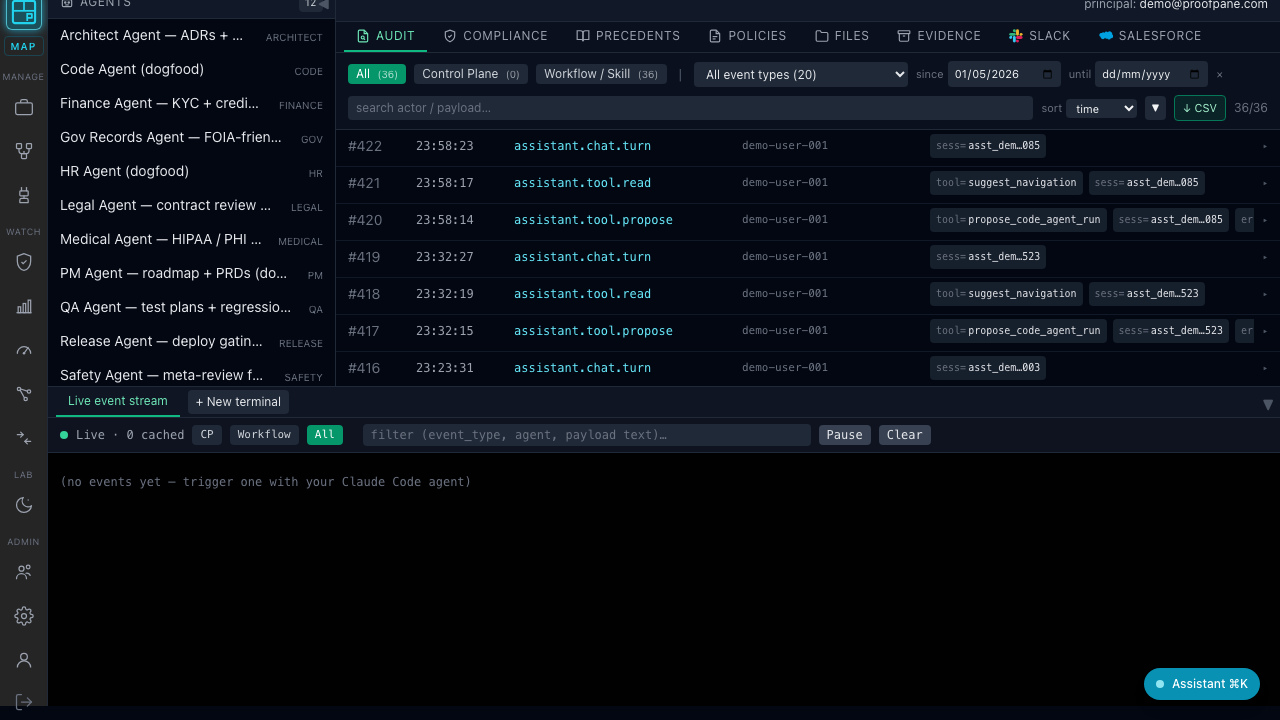This screenshot has height=720, width=1280.
Task: Click the log out icon
Action: click(24, 702)
